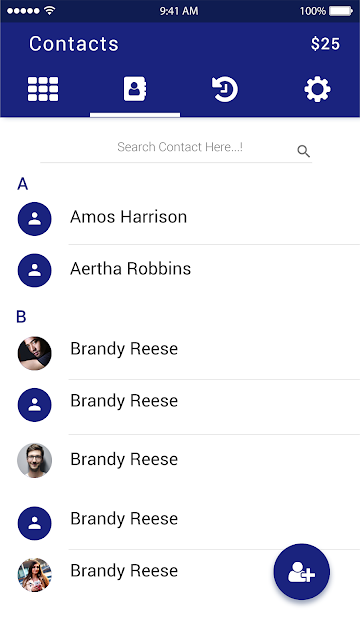Select the contacts book tab

[x=135, y=89]
